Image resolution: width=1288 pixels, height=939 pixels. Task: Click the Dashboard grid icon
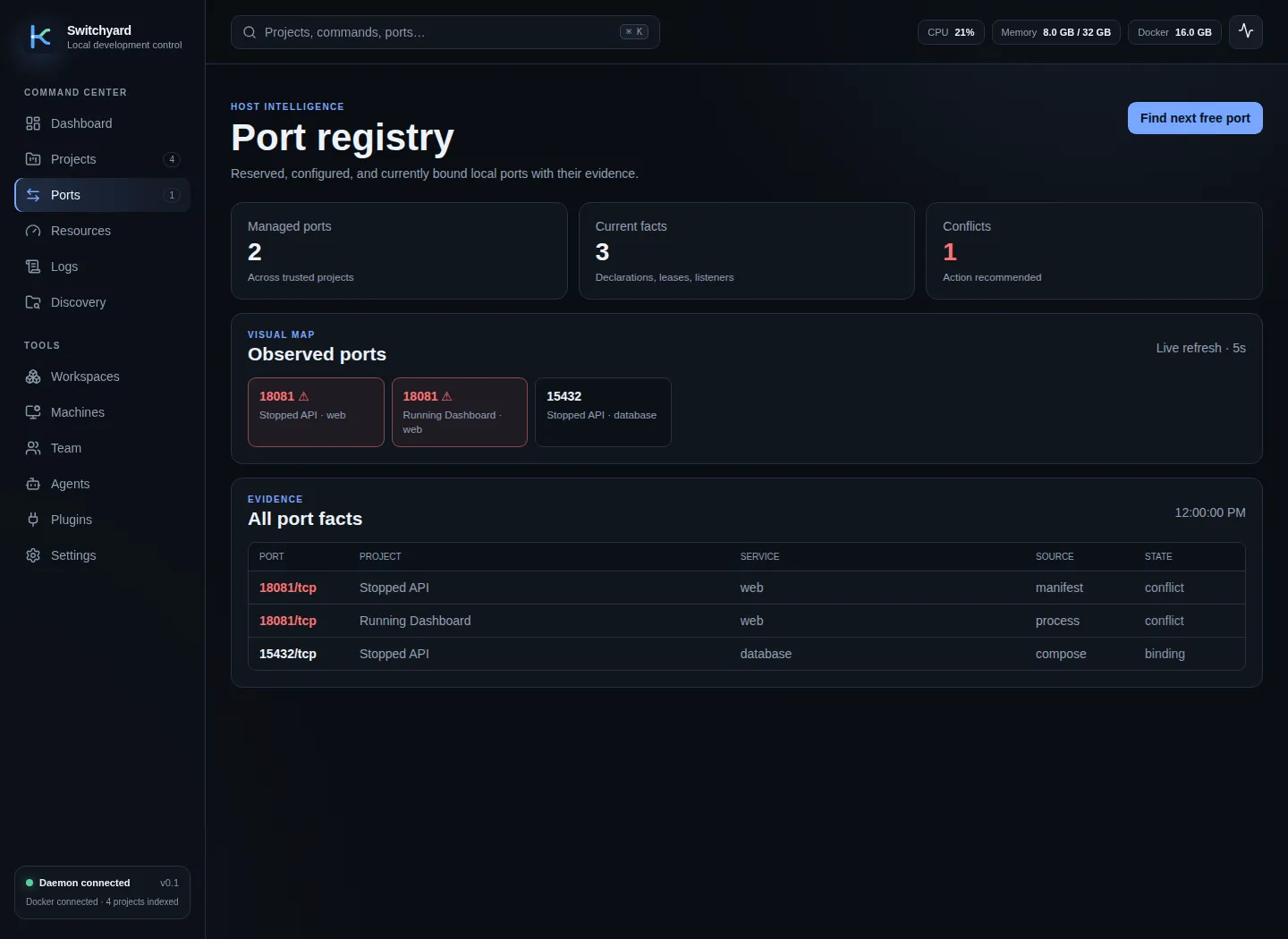pyautogui.click(x=33, y=123)
